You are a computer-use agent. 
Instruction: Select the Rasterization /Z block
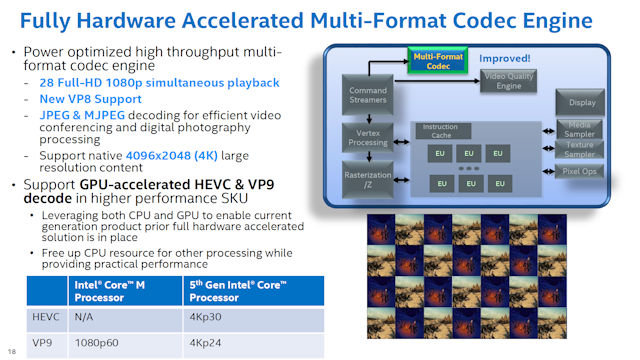[x=368, y=180]
